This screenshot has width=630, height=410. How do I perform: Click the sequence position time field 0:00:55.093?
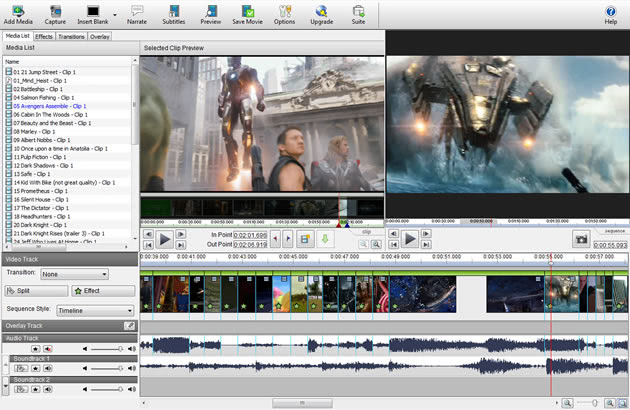click(610, 245)
